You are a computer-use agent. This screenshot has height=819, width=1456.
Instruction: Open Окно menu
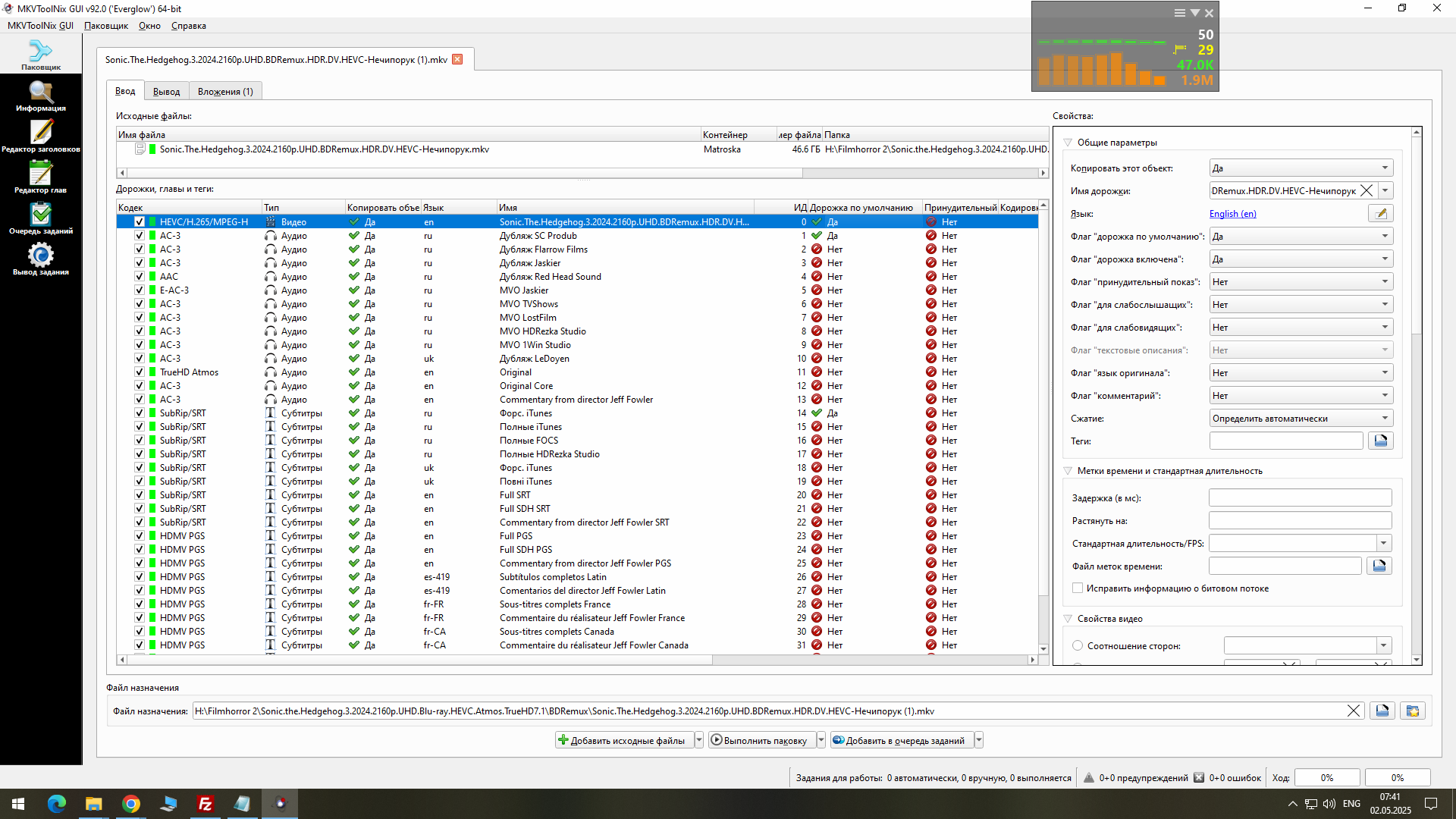[x=149, y=26]
